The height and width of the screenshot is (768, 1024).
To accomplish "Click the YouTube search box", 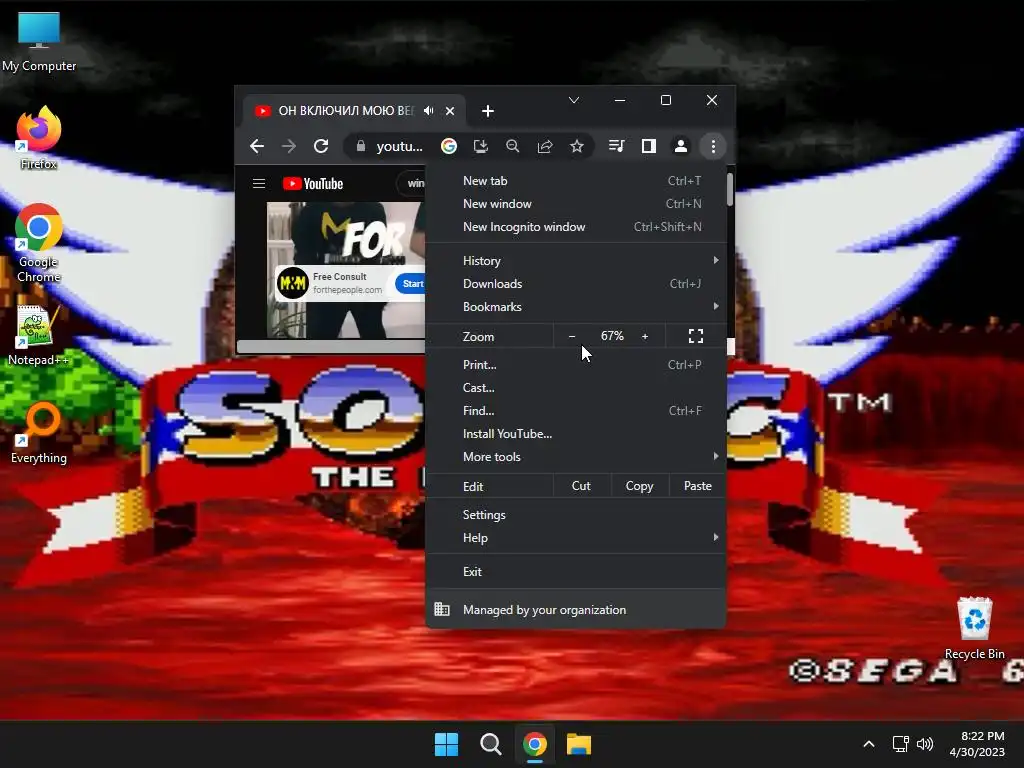I will (411, 184).
